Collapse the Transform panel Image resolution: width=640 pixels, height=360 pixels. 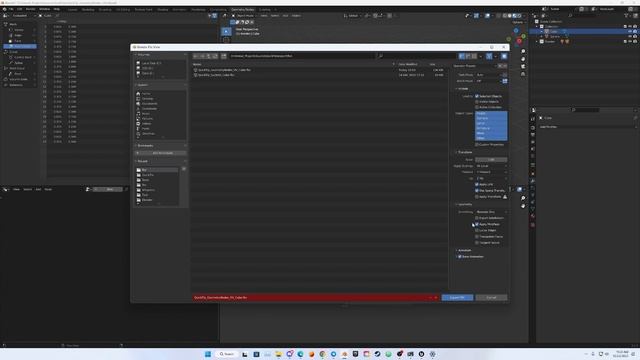[464, 152]
